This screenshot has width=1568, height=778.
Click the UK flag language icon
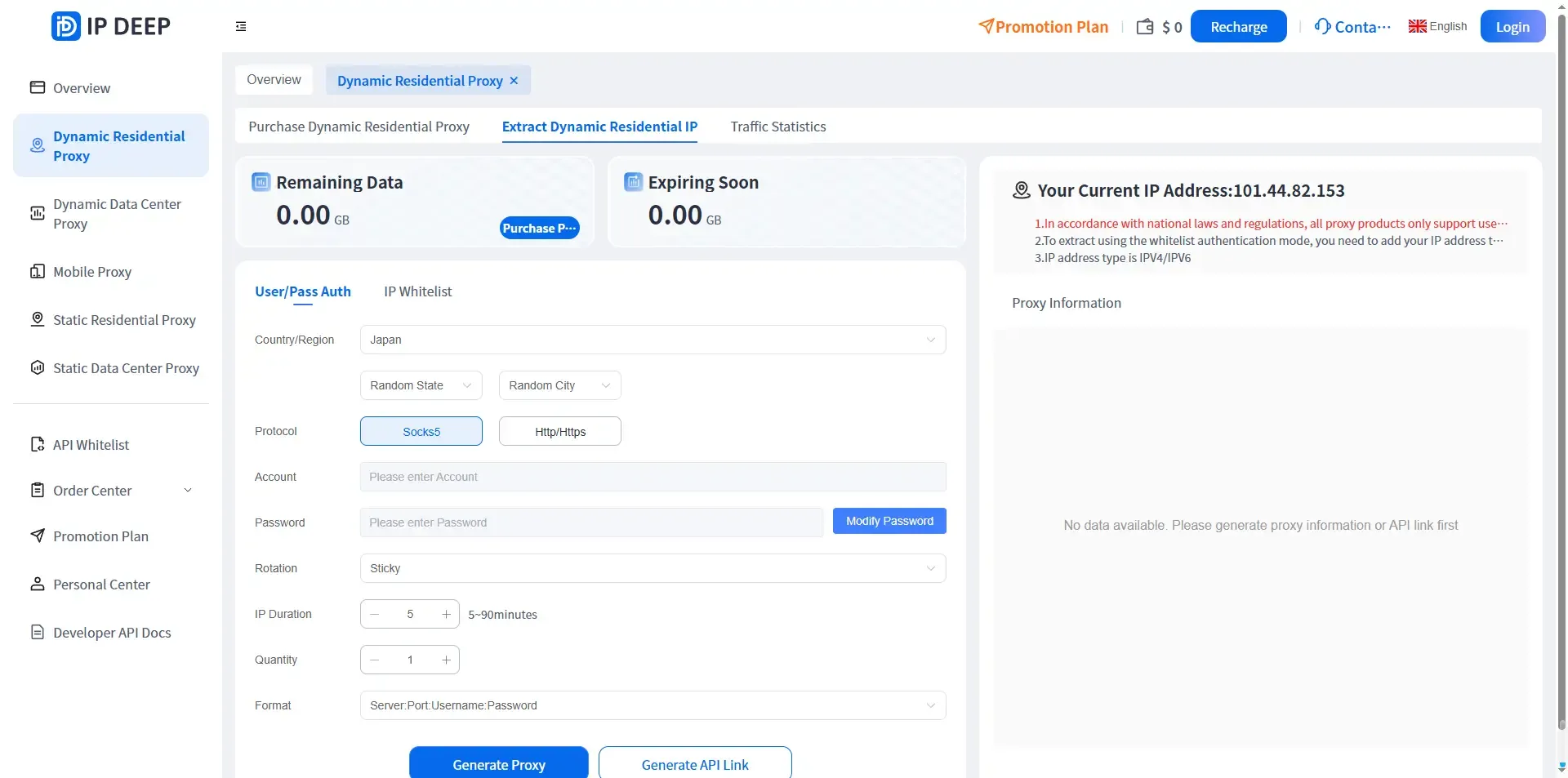[x=1418, y=26]
